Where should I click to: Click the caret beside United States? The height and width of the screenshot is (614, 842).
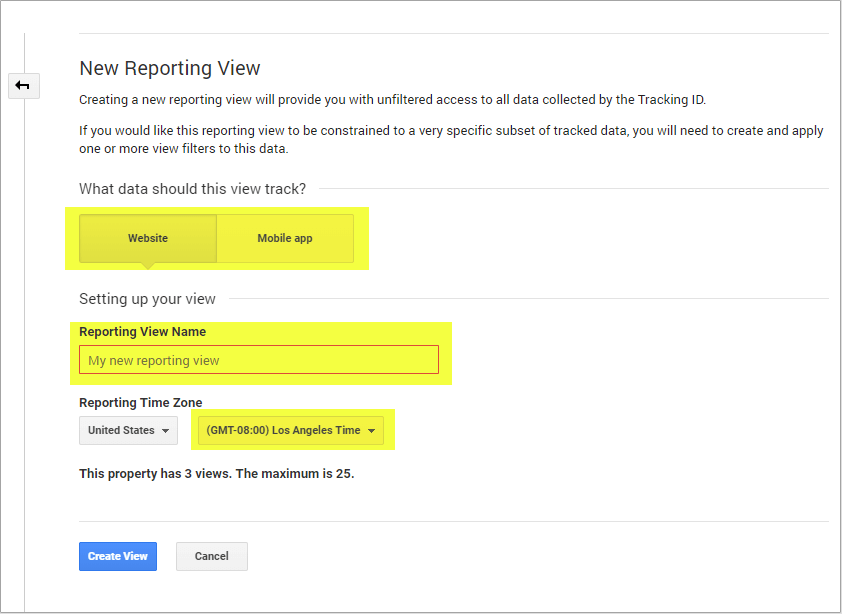pyautogui.click(x=165, y=431)
